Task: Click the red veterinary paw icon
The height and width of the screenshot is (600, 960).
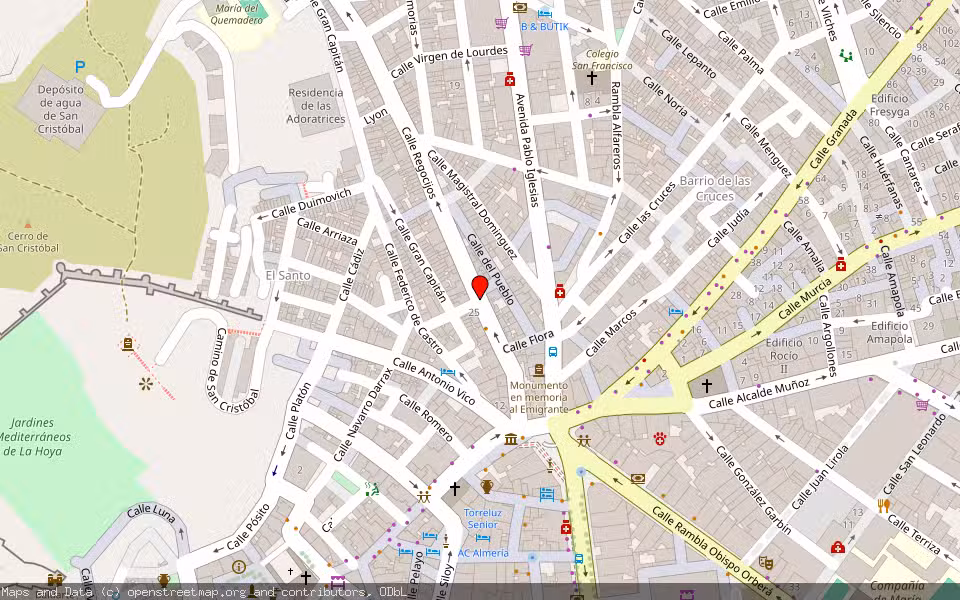Action: tap(660, 437)
